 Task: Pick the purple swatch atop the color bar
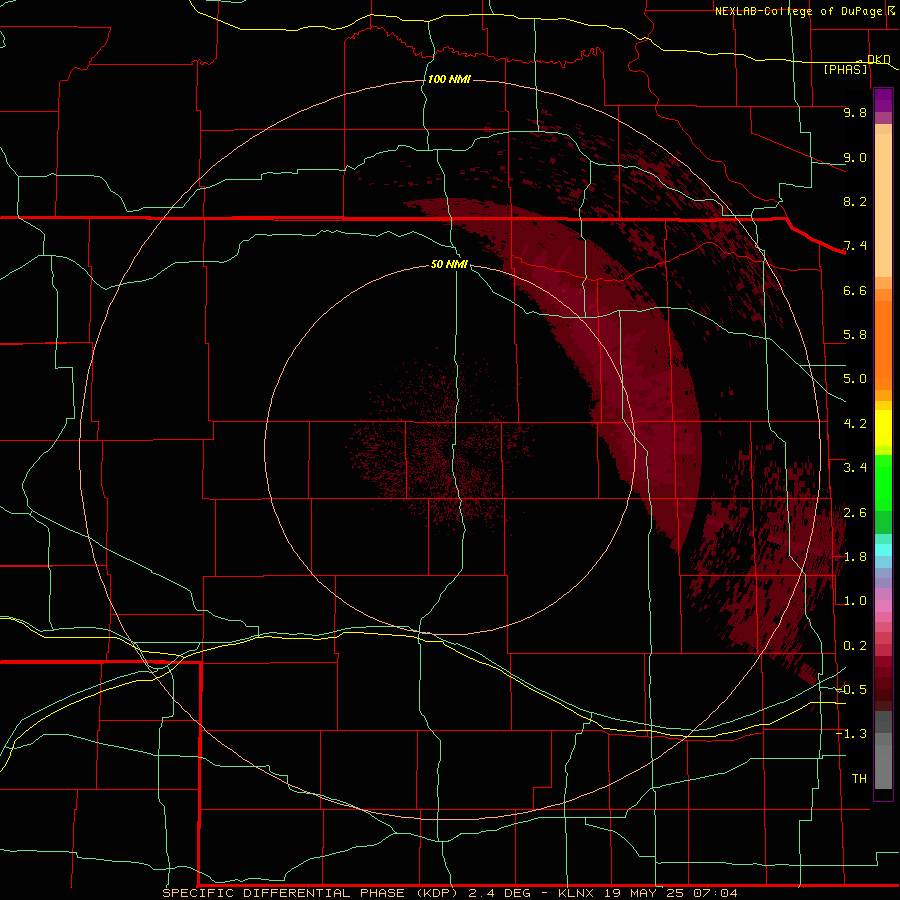coord(883,100)
